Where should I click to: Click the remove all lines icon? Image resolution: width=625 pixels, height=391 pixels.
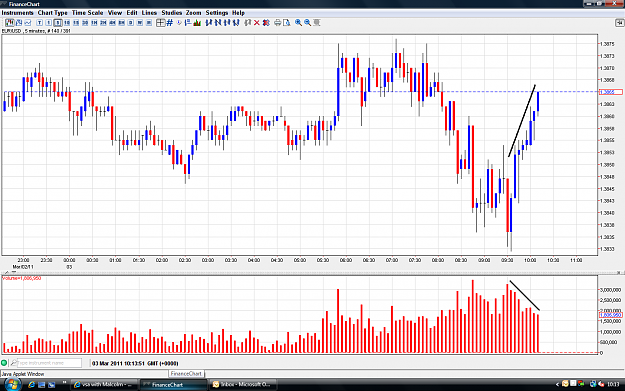point(266,23)
